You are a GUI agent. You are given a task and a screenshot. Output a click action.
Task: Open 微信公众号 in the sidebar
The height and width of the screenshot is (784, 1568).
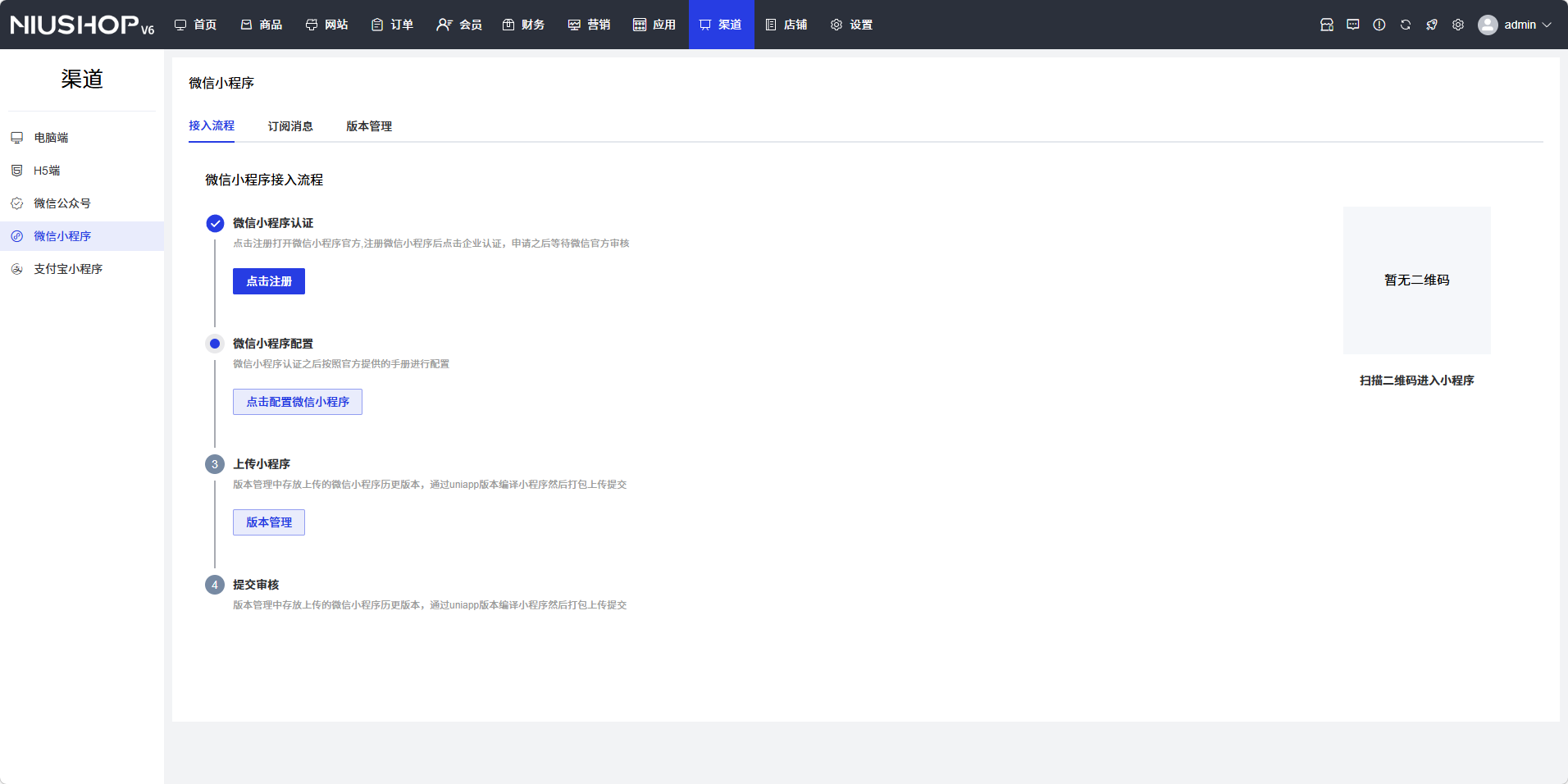(x=62, y=203)
